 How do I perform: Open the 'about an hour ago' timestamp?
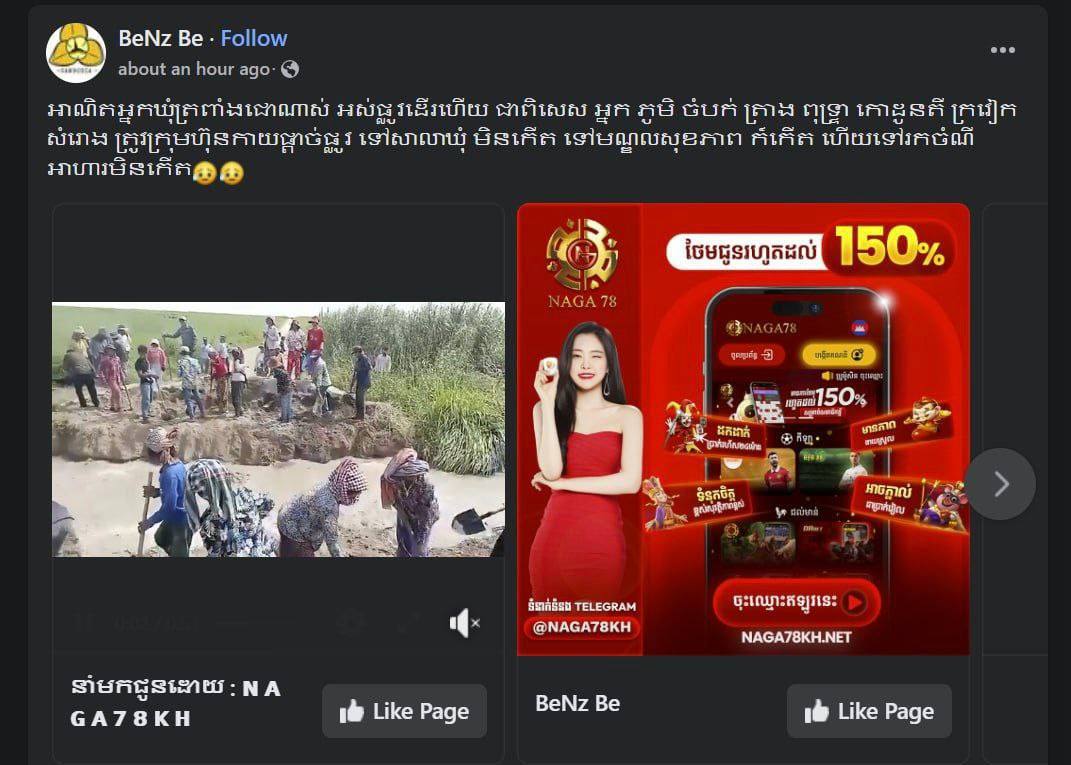click(195, 69)
